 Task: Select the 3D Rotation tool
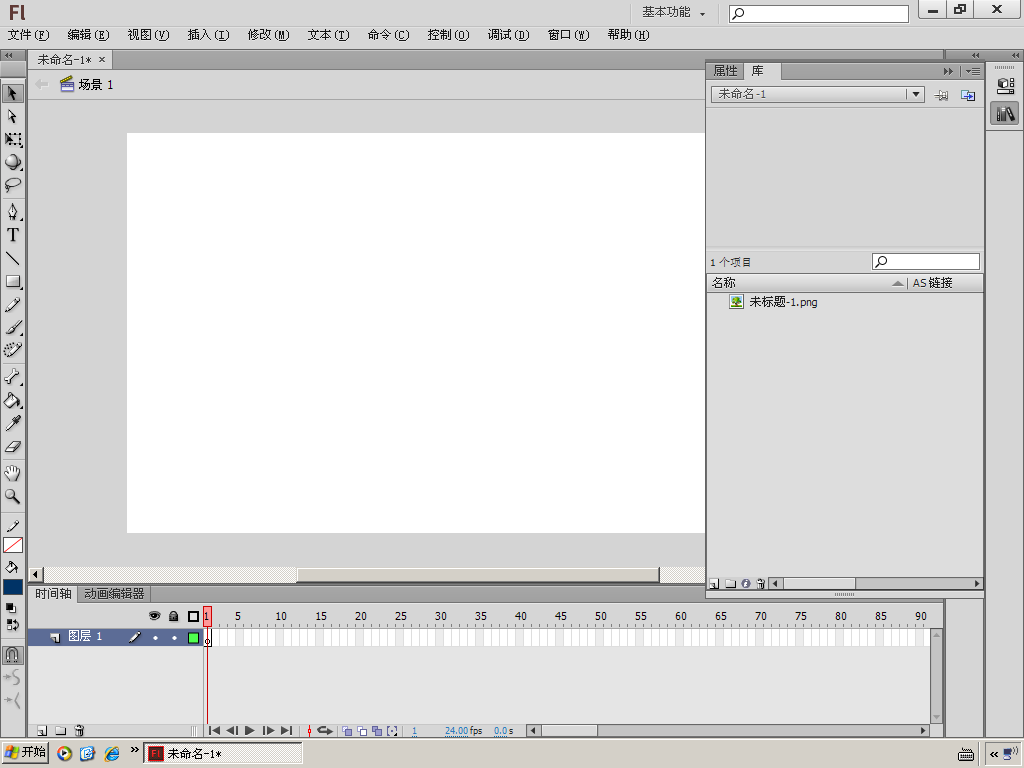[x=12, y=162]
